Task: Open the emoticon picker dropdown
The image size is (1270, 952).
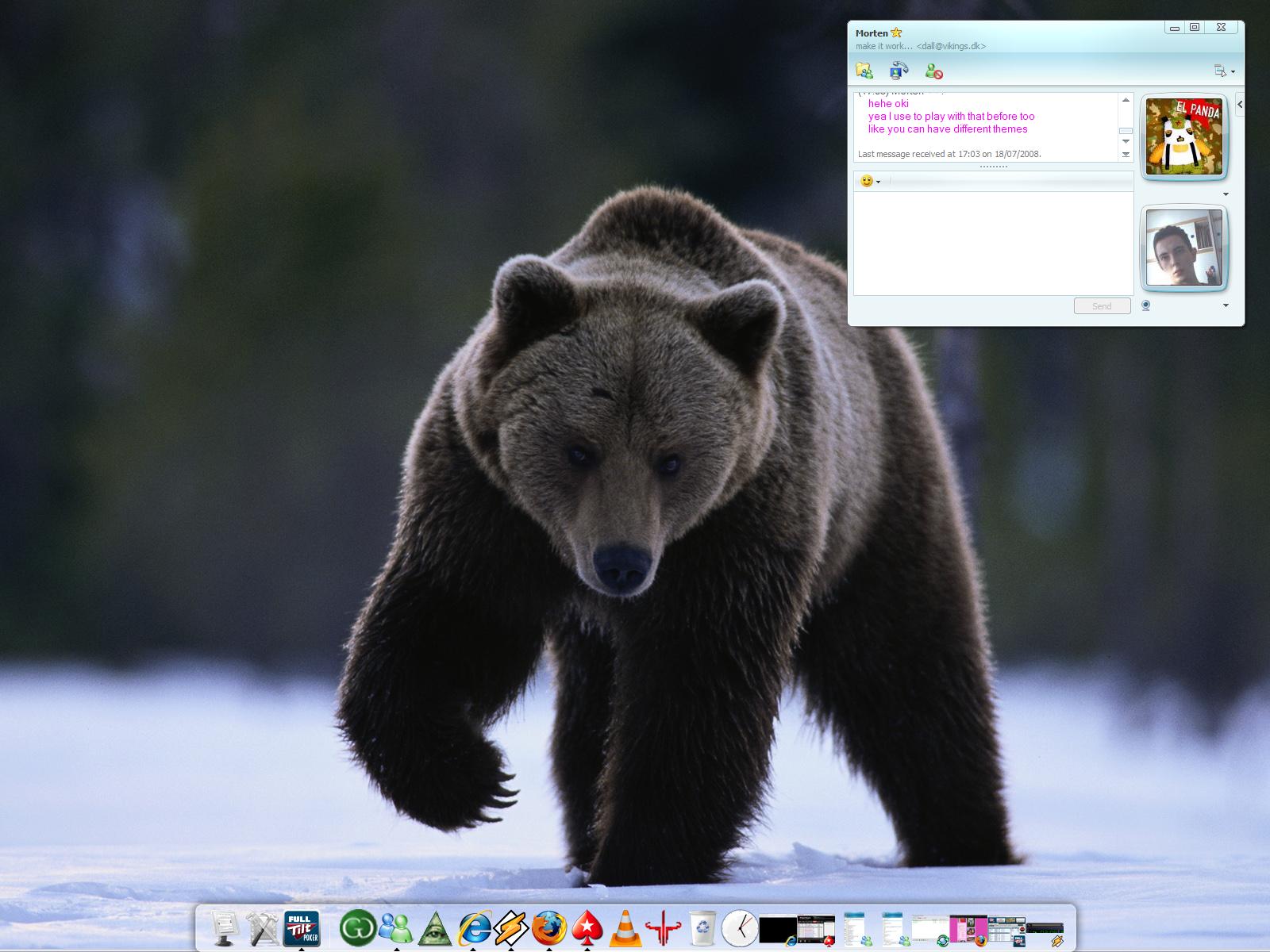Action: click(x=870, y=182)
